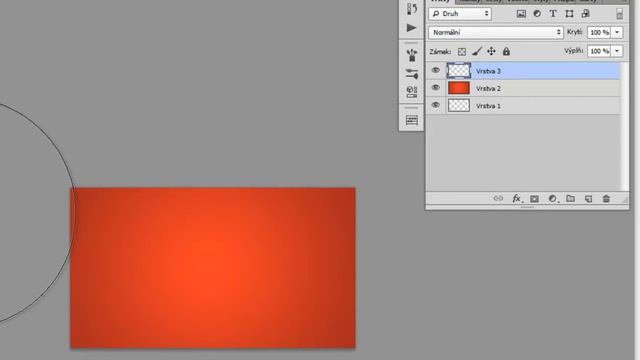Filter layers by type layers icon

pyautogui.click(x=553, y=13)
